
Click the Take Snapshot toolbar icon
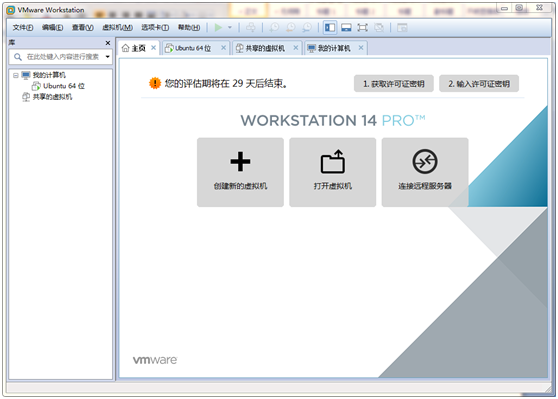coord(274,27)
